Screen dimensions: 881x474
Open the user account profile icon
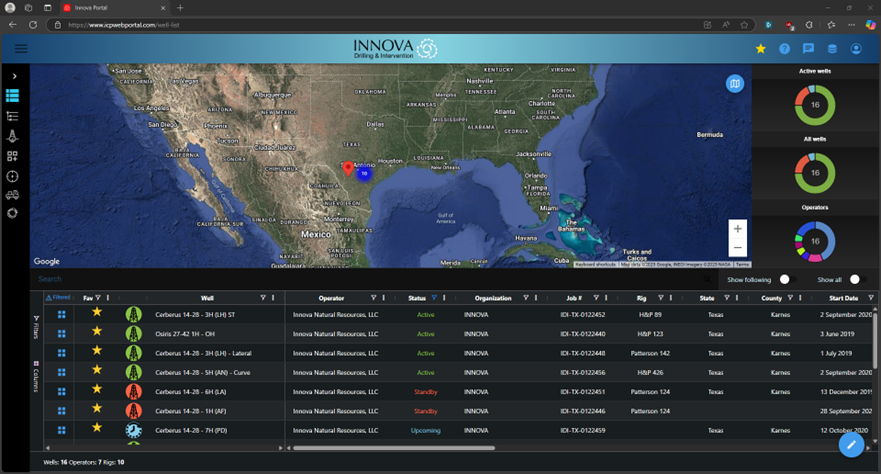(x=856, y=48)
